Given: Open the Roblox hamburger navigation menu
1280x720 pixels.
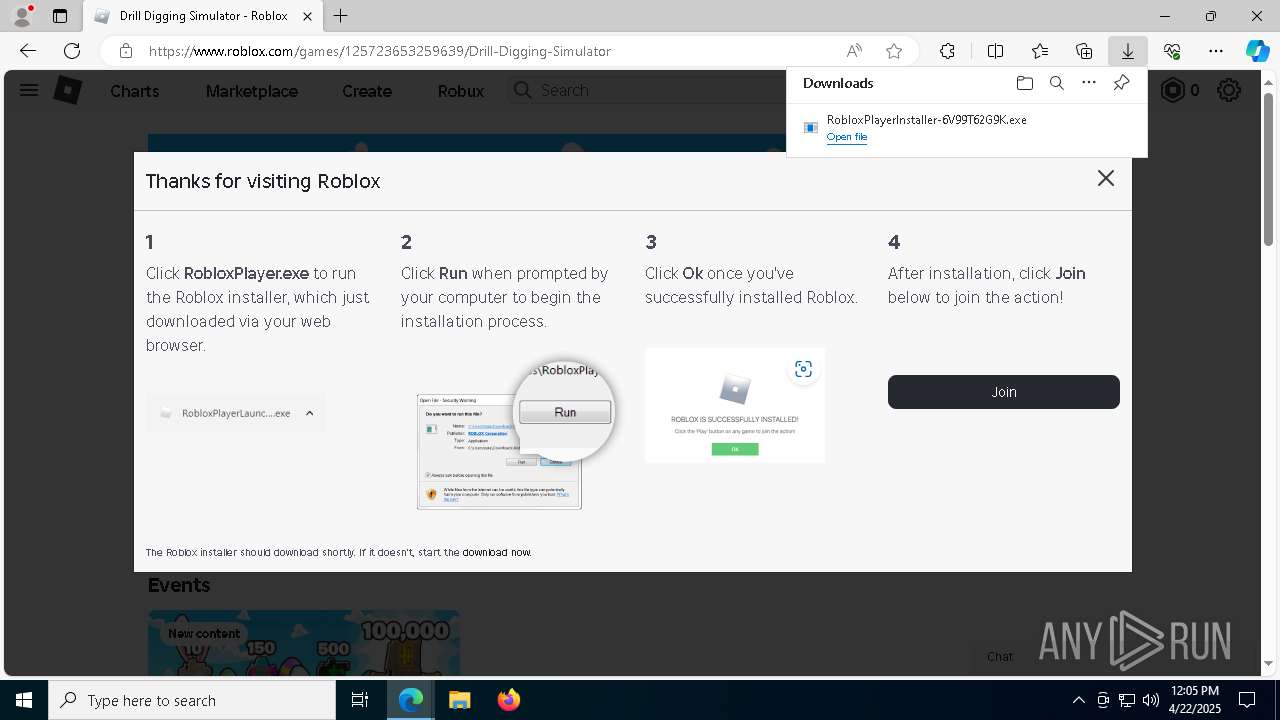Looking at the screenshot, I should pos(29,90).
